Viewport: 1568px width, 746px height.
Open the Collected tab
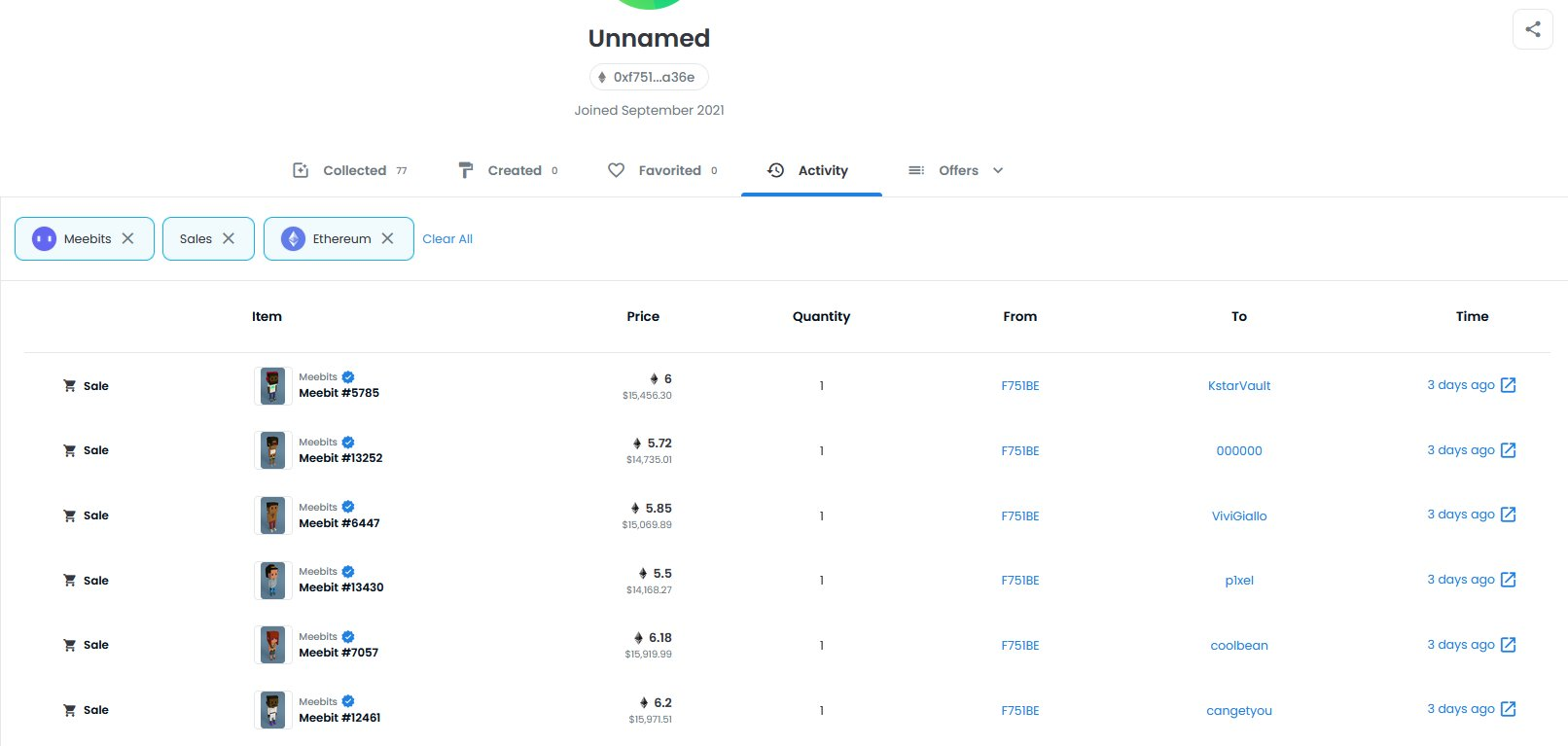[x=349, y=170]
